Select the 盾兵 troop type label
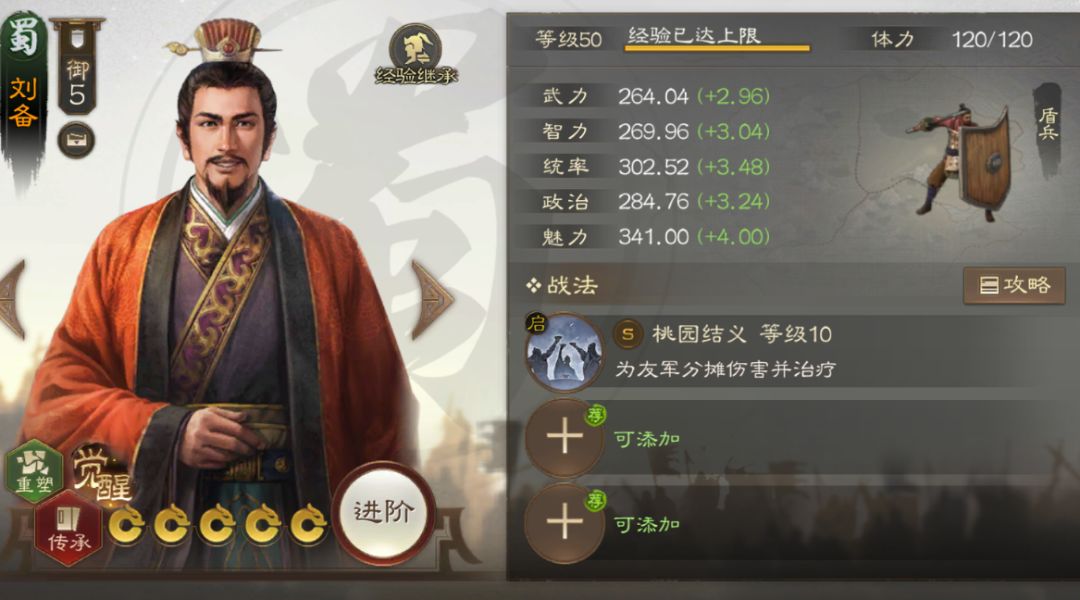Viewport: 1080px width, 600px height. point(1048,125)
